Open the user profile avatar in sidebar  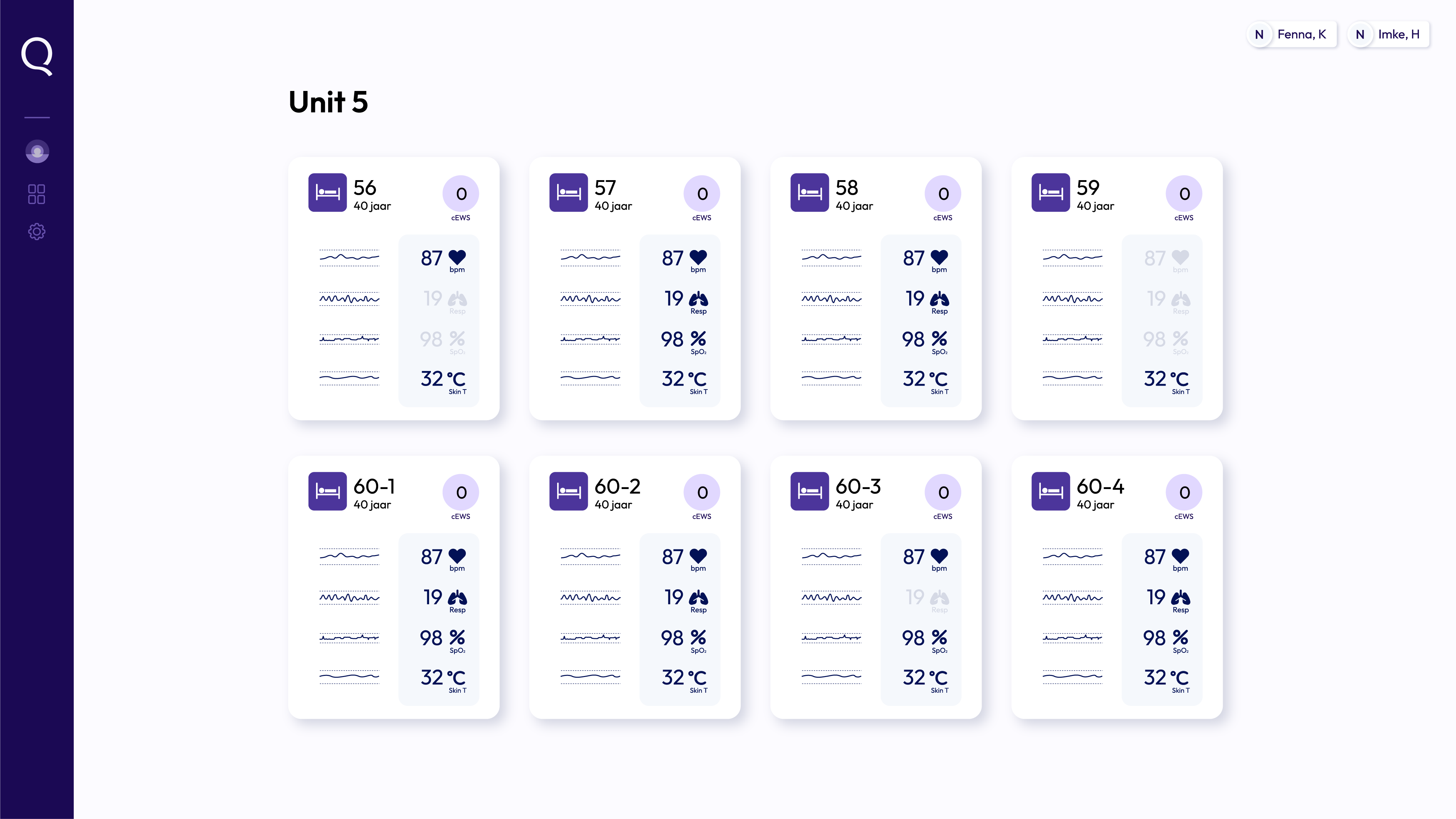(37, 152)
